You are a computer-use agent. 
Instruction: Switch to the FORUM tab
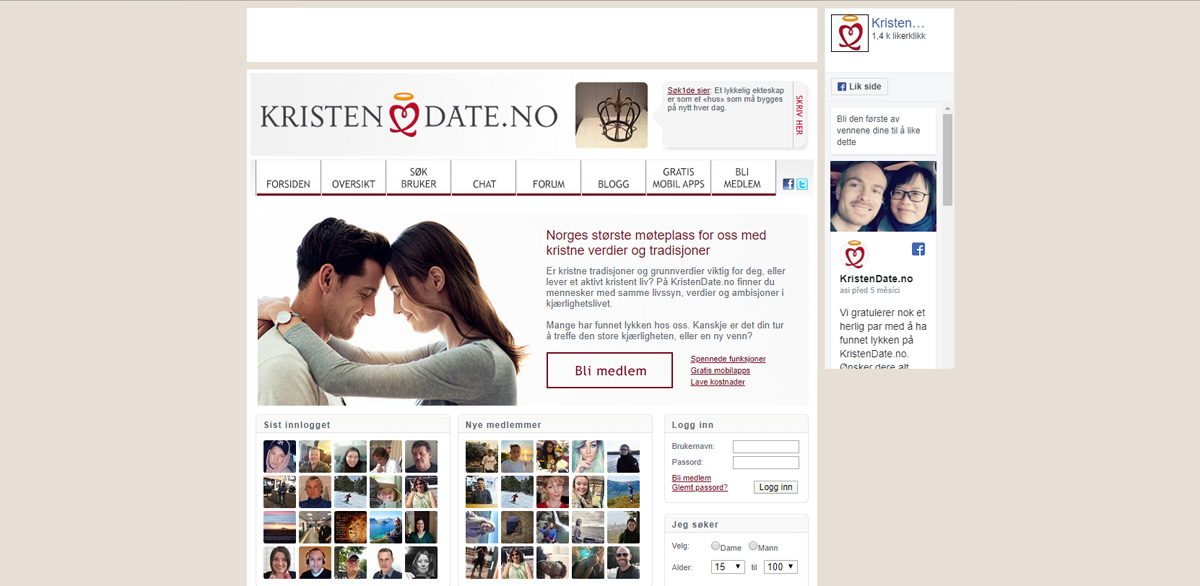point(548,178)
